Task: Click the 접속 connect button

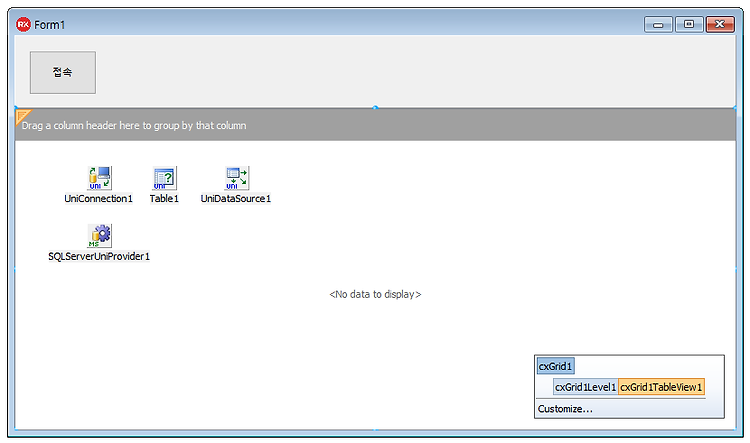Action: (x=63, y=72)
